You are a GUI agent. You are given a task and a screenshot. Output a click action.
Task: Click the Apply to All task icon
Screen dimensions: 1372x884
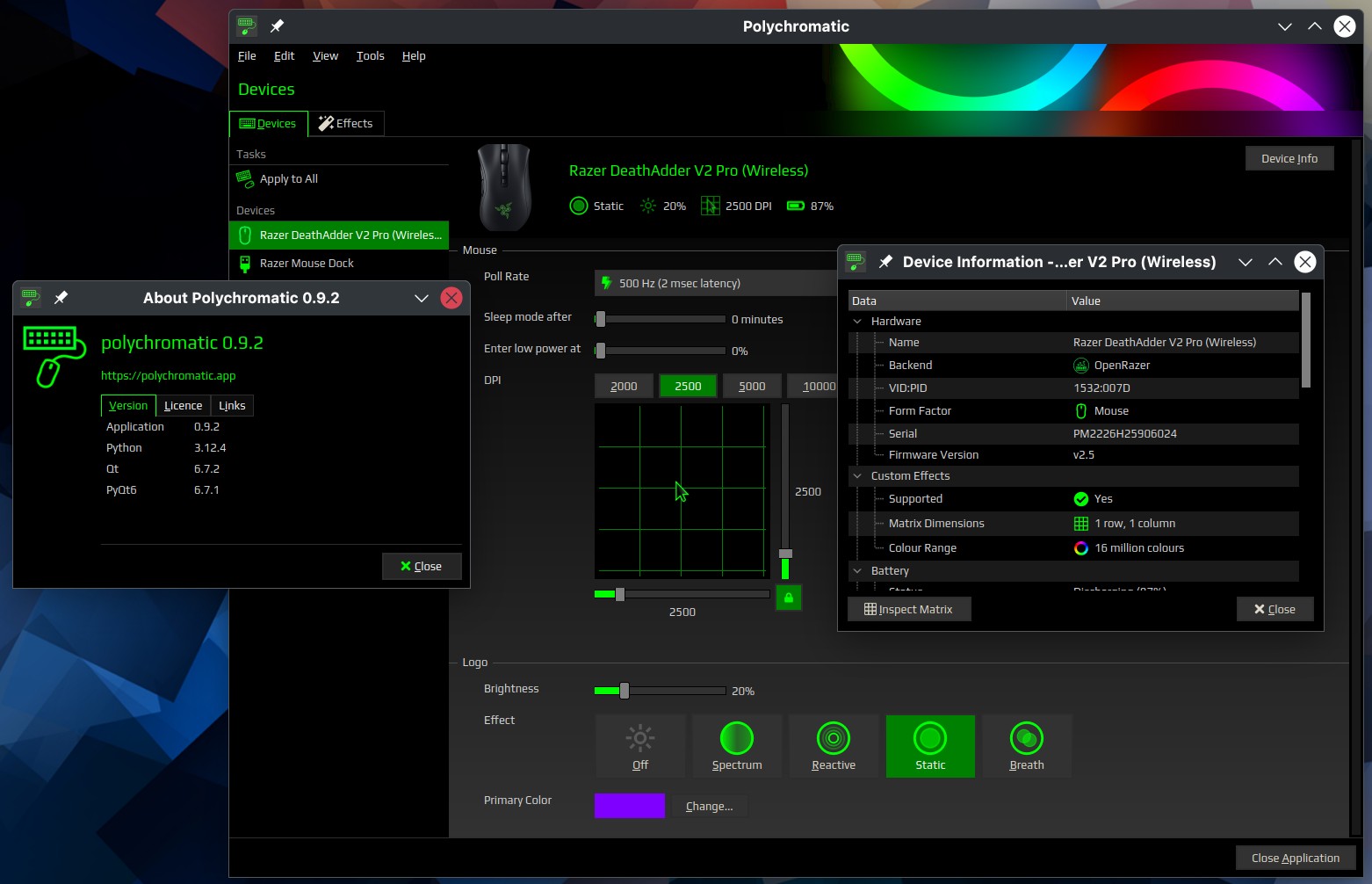click(245, 179)
